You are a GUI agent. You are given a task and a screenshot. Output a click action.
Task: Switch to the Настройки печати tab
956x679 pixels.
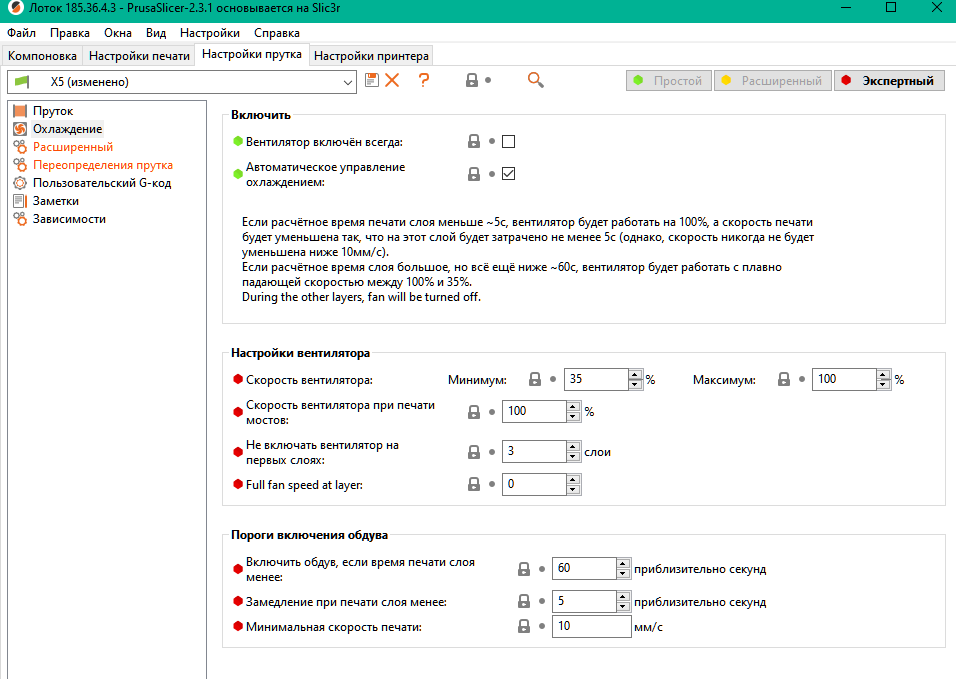139,56
